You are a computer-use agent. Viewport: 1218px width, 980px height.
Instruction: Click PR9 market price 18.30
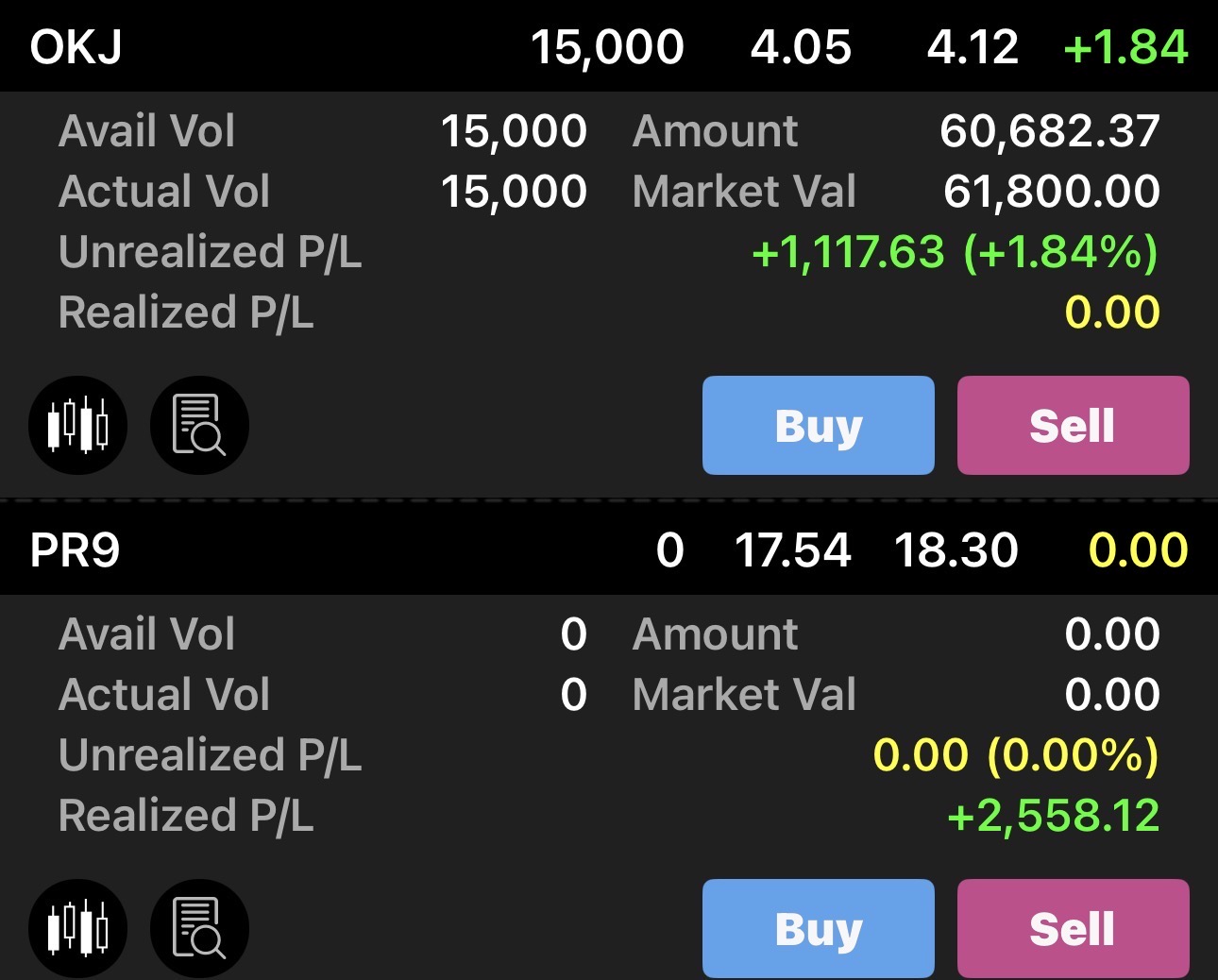[956, 549]
